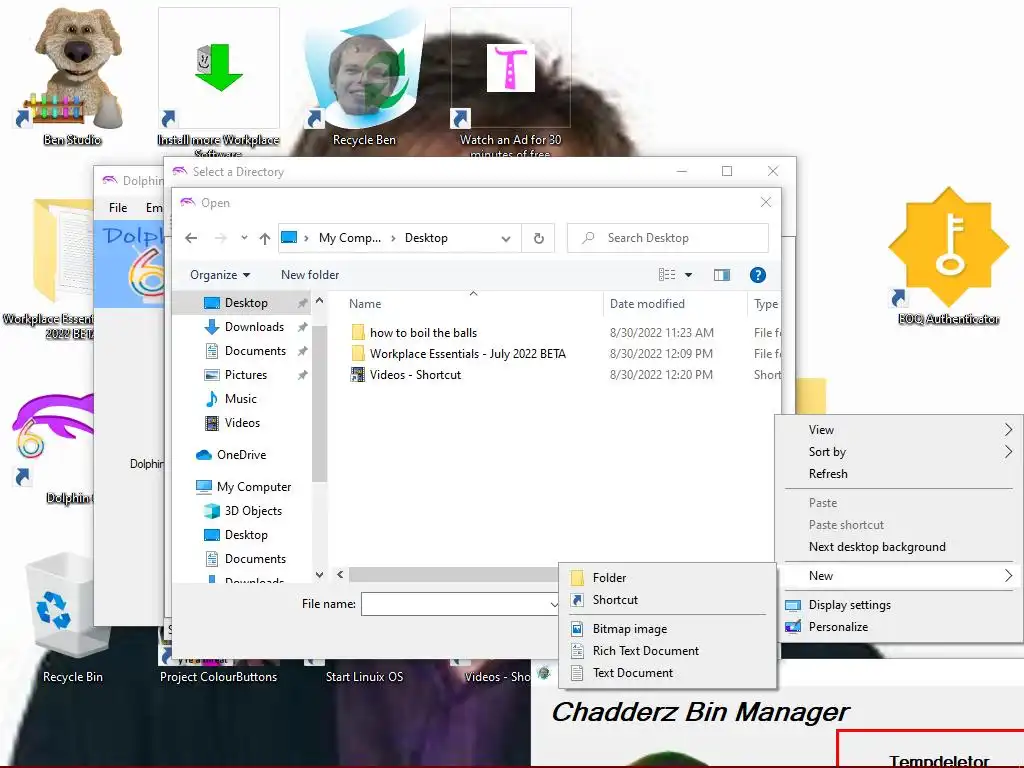Select Downloads in quick access sidebar

click(x=254, y=327)
